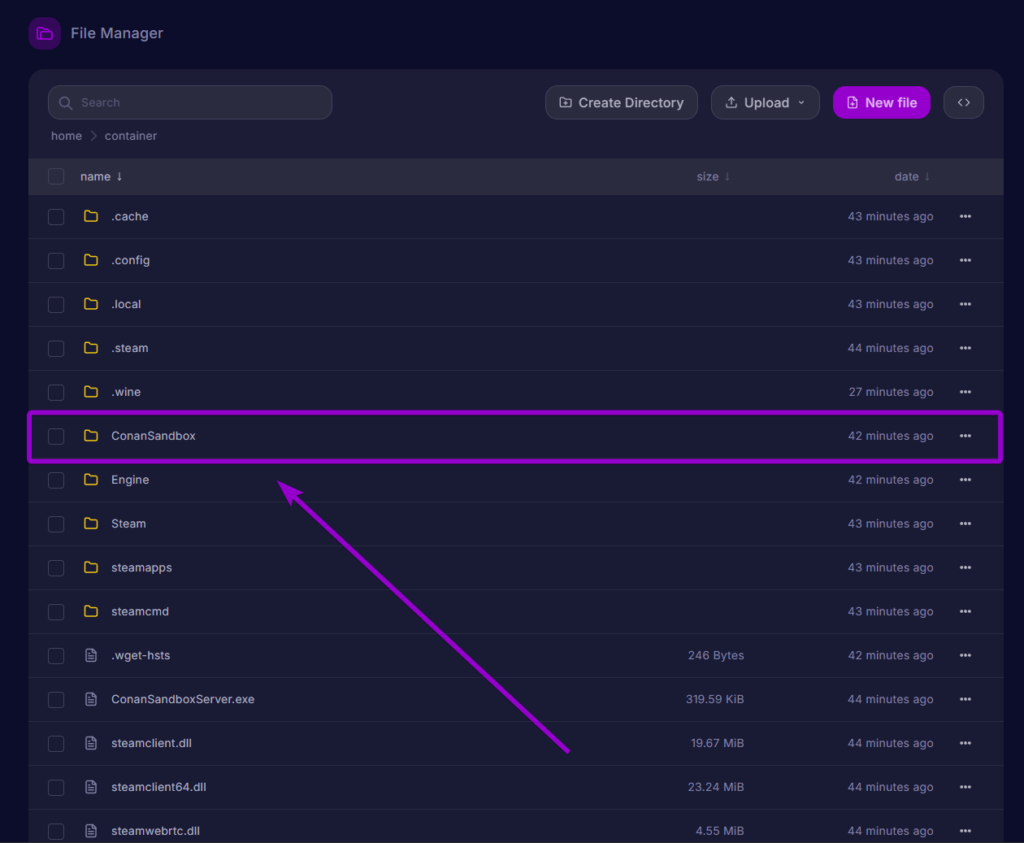
Task: Open options menu for .wget-hsts file
Action: [x=965, y=655]
